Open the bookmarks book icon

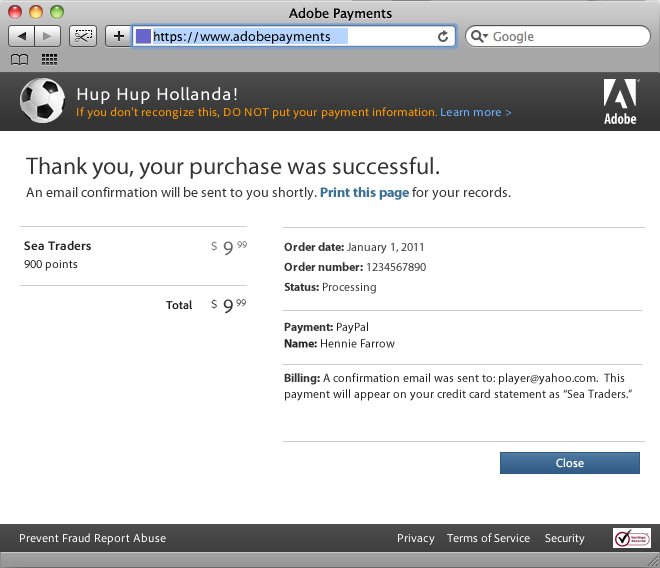(x=20, y=60)
